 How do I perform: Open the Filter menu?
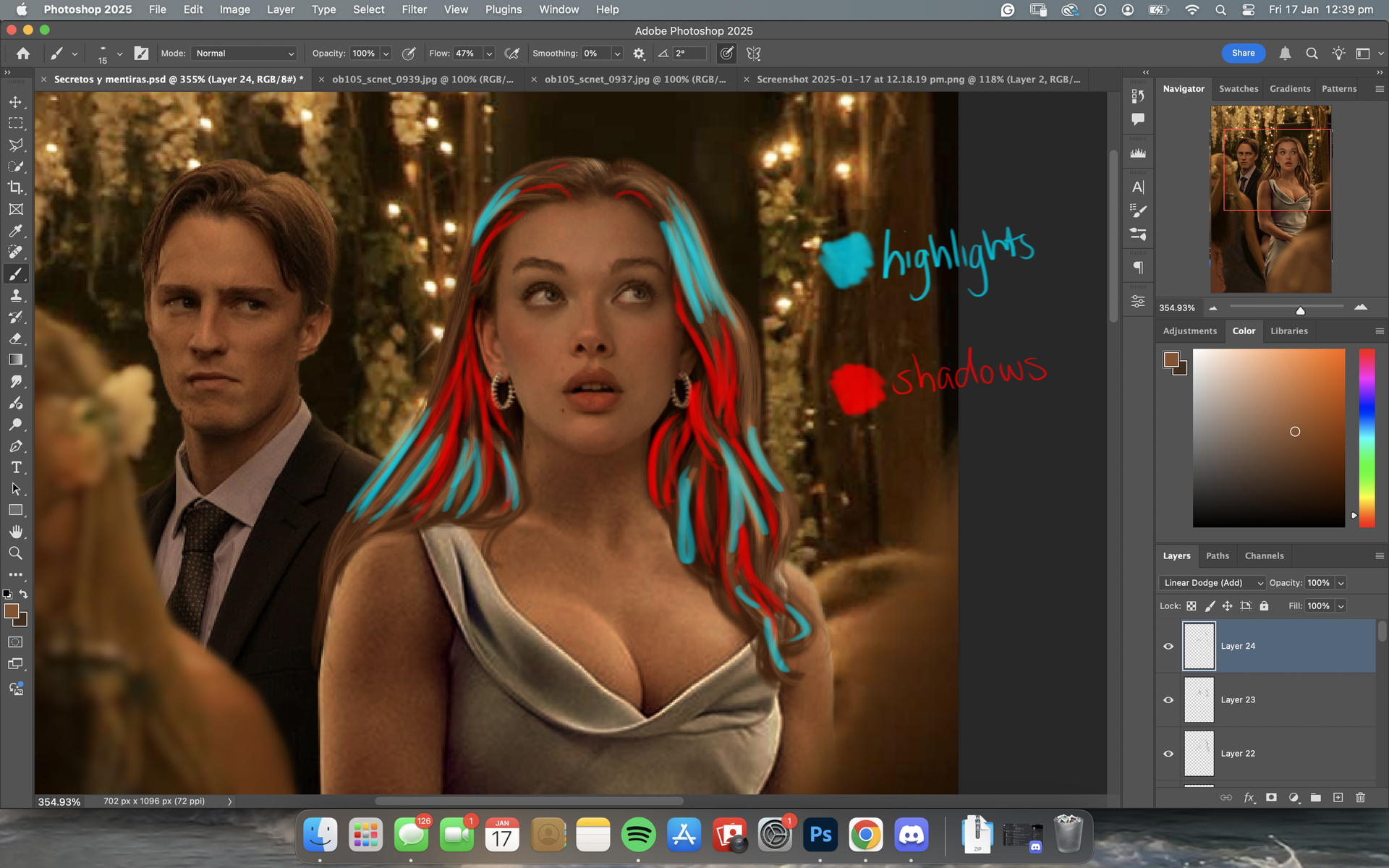click(414, 9)
